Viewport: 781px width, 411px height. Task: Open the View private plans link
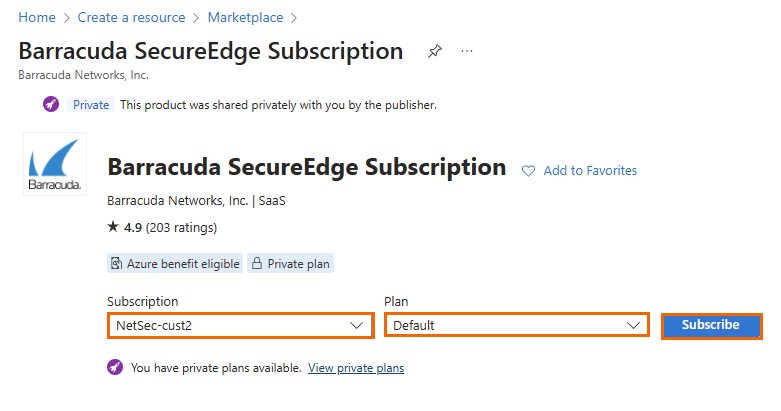coord(356,368)
